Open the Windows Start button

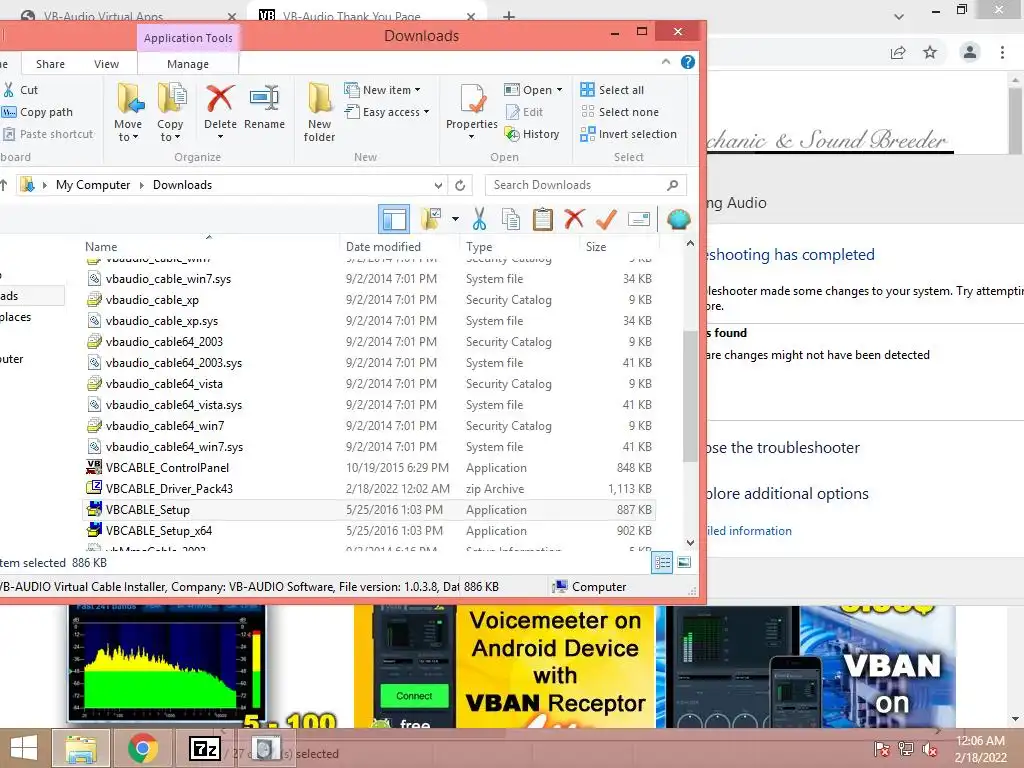(24, 749)
